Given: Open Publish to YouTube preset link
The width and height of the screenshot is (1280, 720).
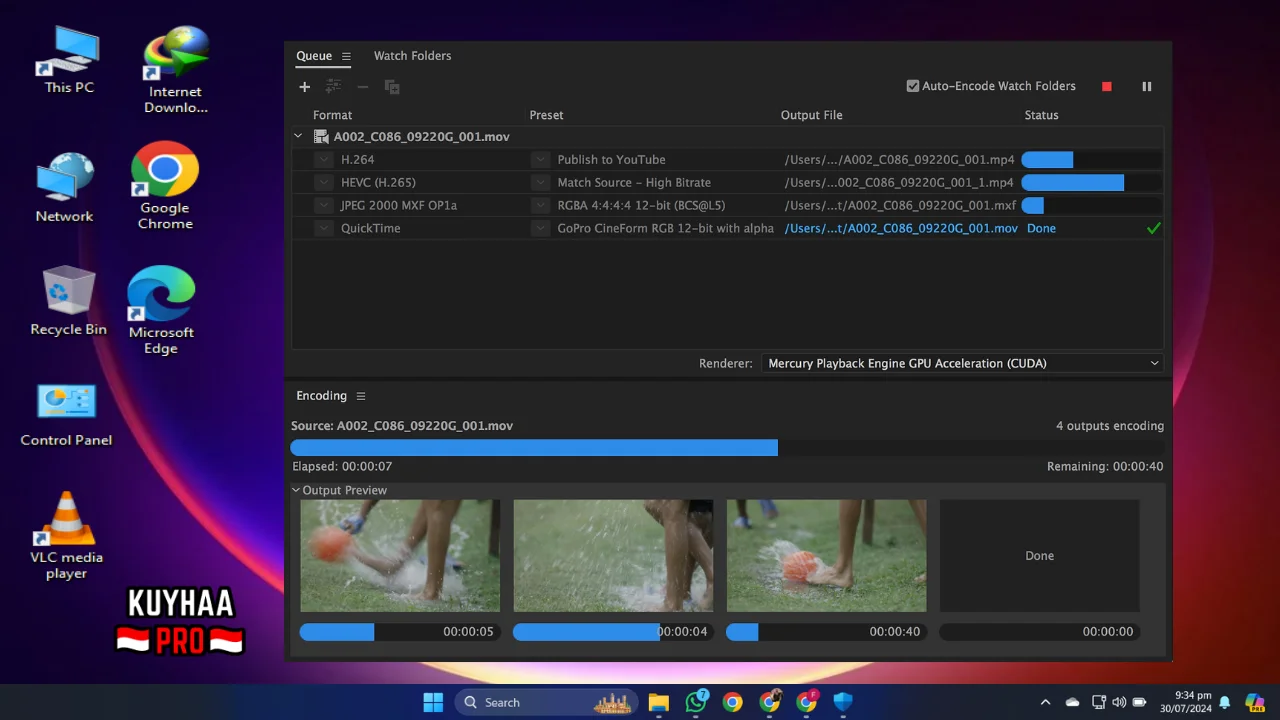Looking at the screenshot, I should [611, 160].
